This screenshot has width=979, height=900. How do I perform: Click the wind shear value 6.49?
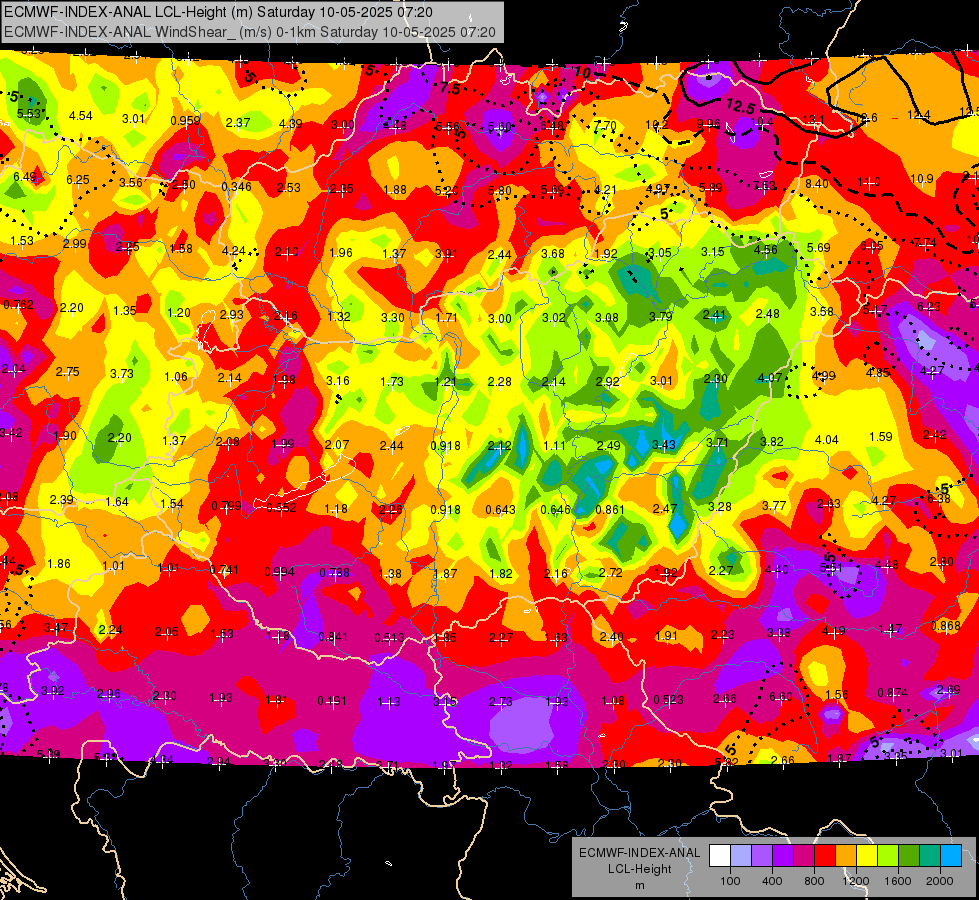[24, 177]
